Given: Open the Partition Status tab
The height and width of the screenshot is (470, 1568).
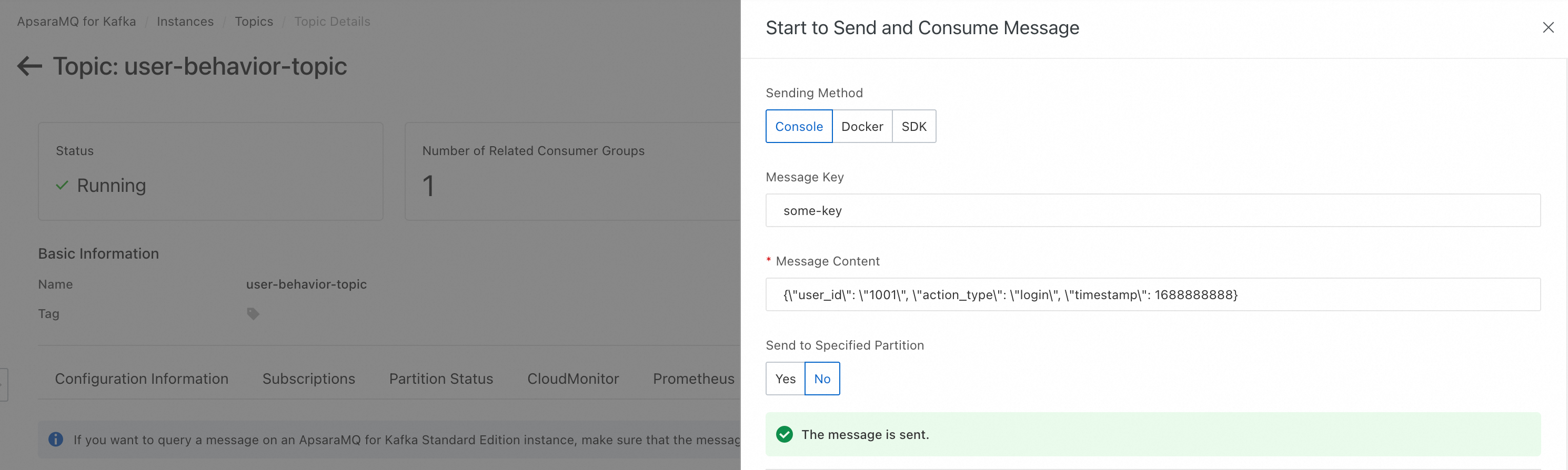Looking at the screenshot, I should point(441,379).
